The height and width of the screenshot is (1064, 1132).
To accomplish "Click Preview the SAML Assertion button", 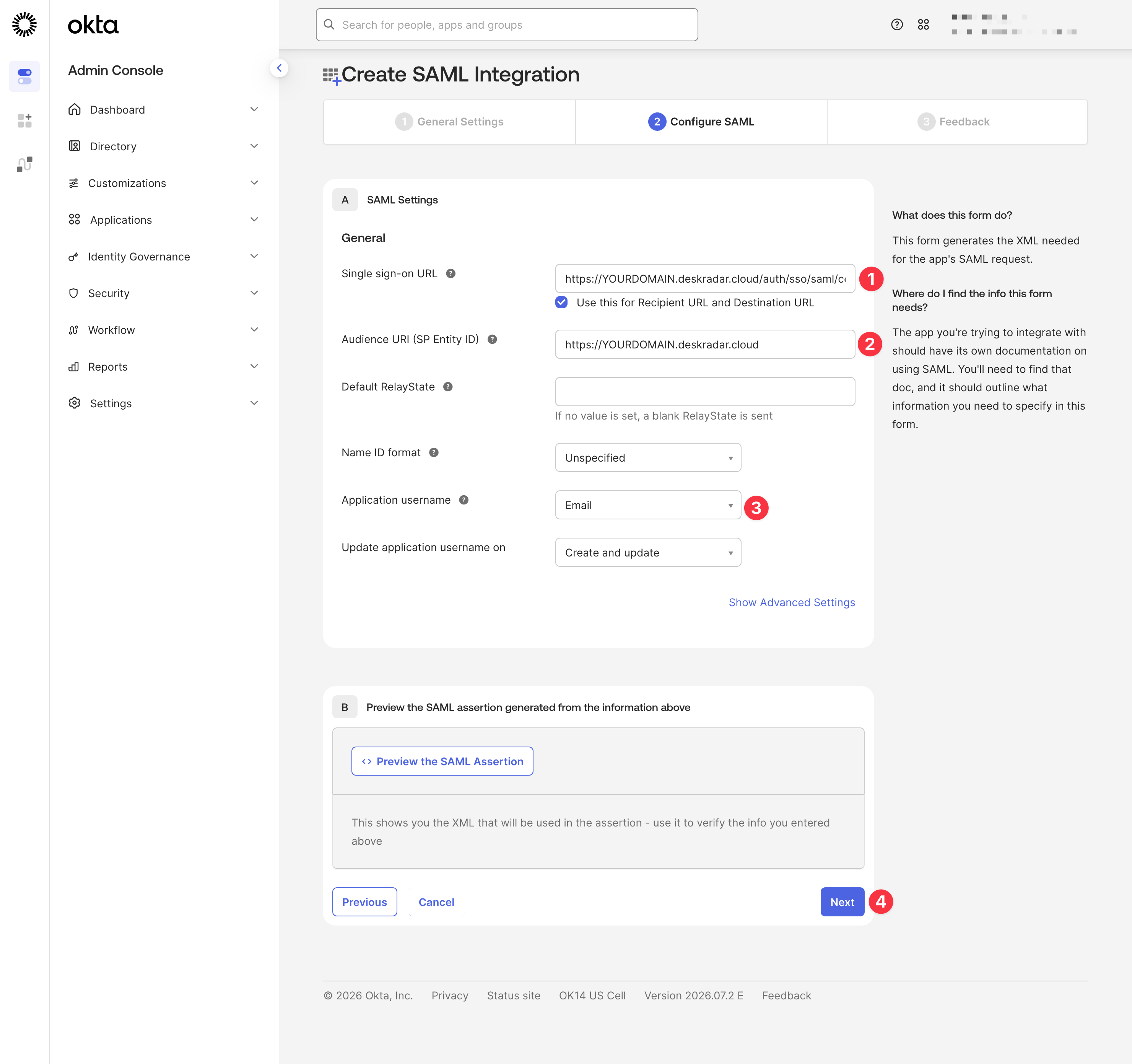I will point(442,761).
